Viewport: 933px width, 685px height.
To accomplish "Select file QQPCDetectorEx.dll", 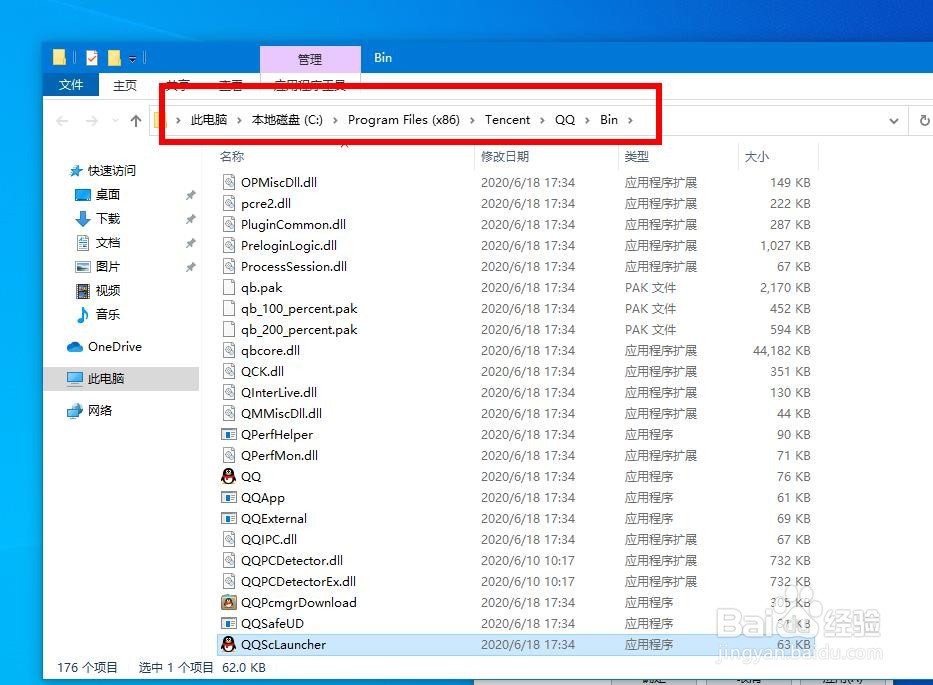I will (298, 581).
